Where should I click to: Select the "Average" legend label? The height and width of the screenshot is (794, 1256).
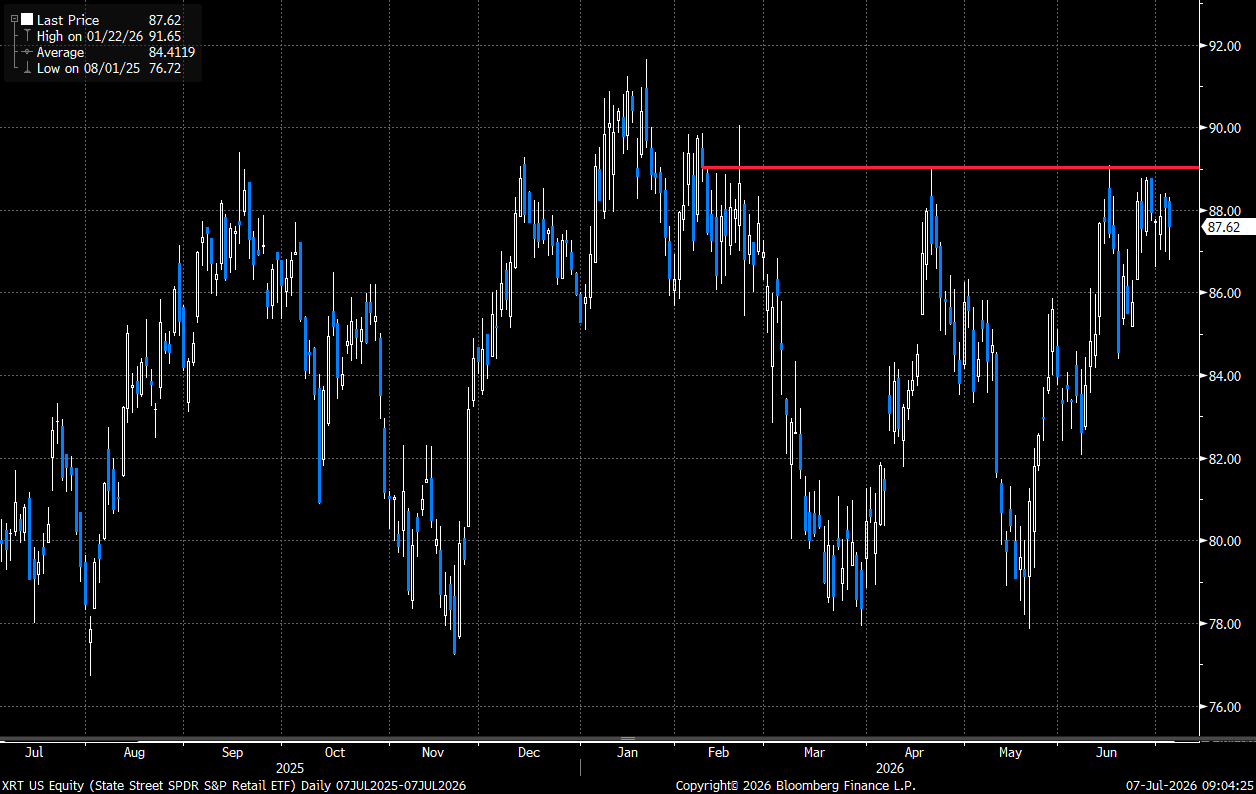tap(61, 52)
